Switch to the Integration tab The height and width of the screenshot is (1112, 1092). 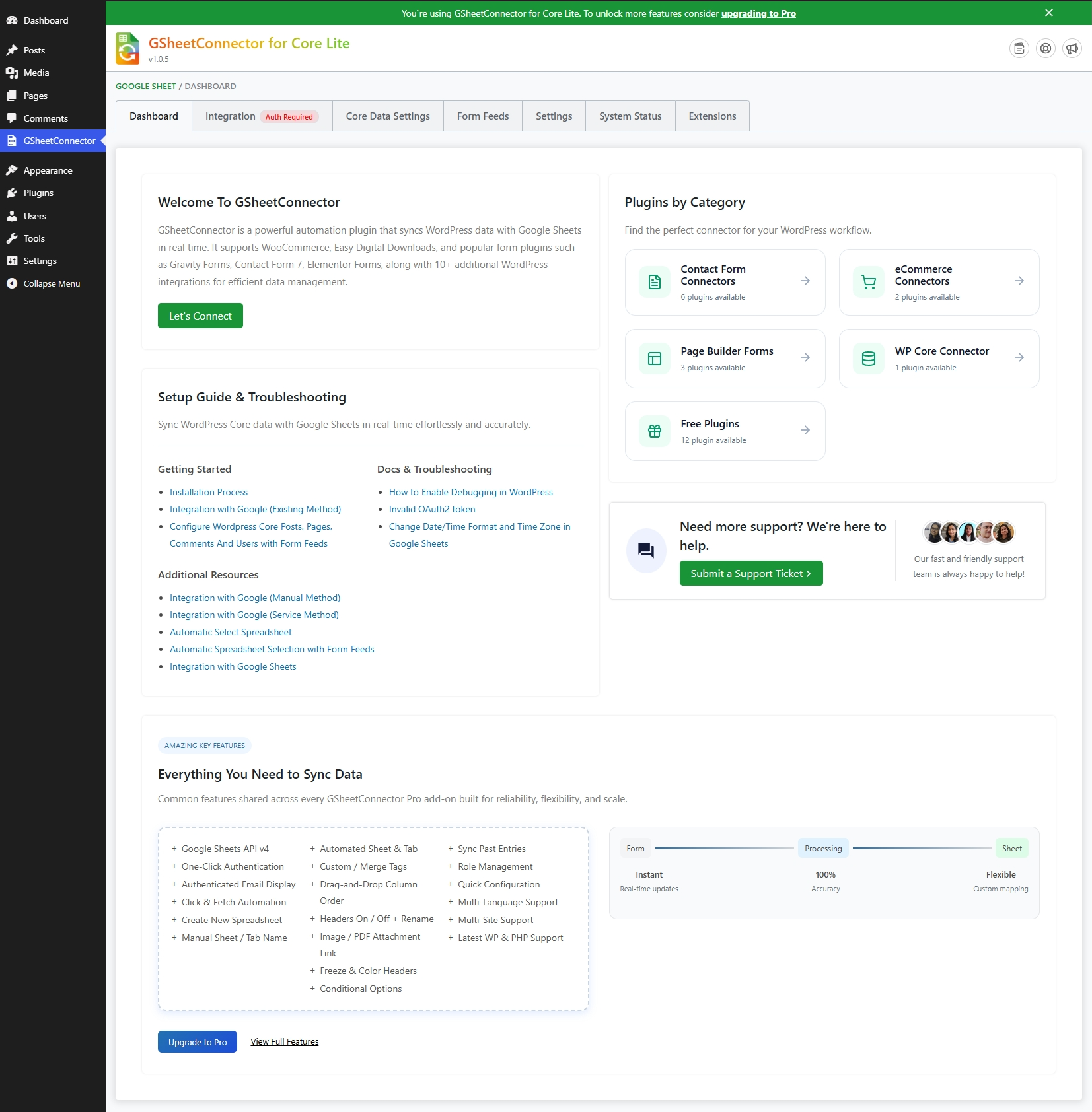pyautogui.click(x=262, y=116)
